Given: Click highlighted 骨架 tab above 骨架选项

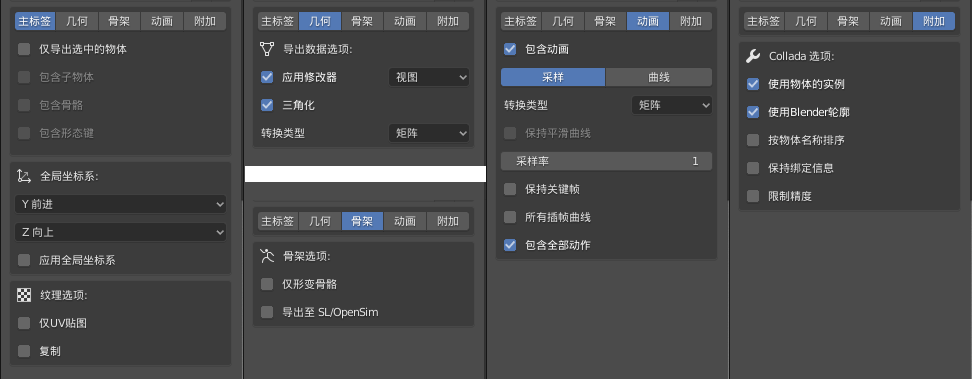Looking at the screenshot, I should pyautogui.click(x=363, y=221).
